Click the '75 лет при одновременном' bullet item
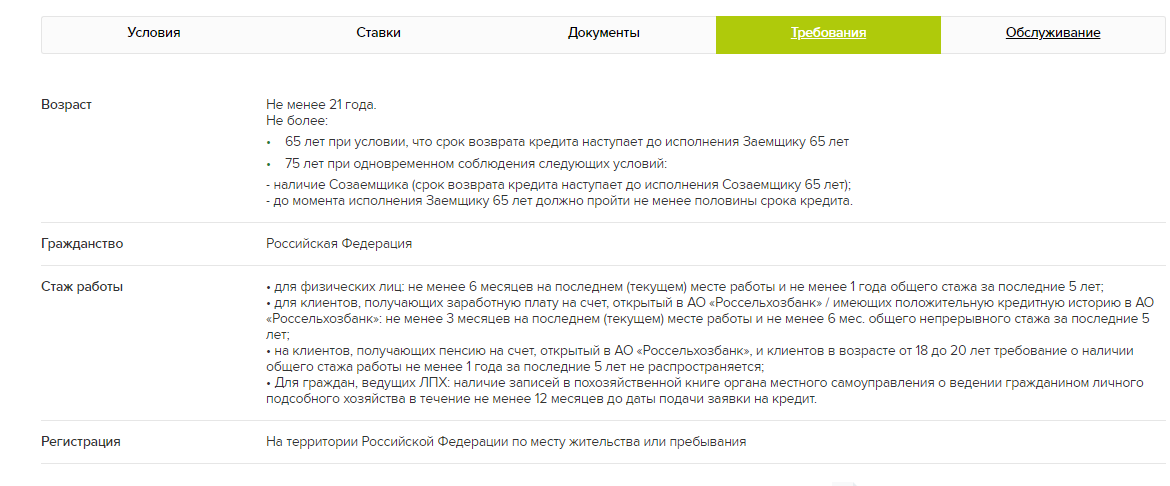This screenshot has height=486, width=1170. point(475,164)
